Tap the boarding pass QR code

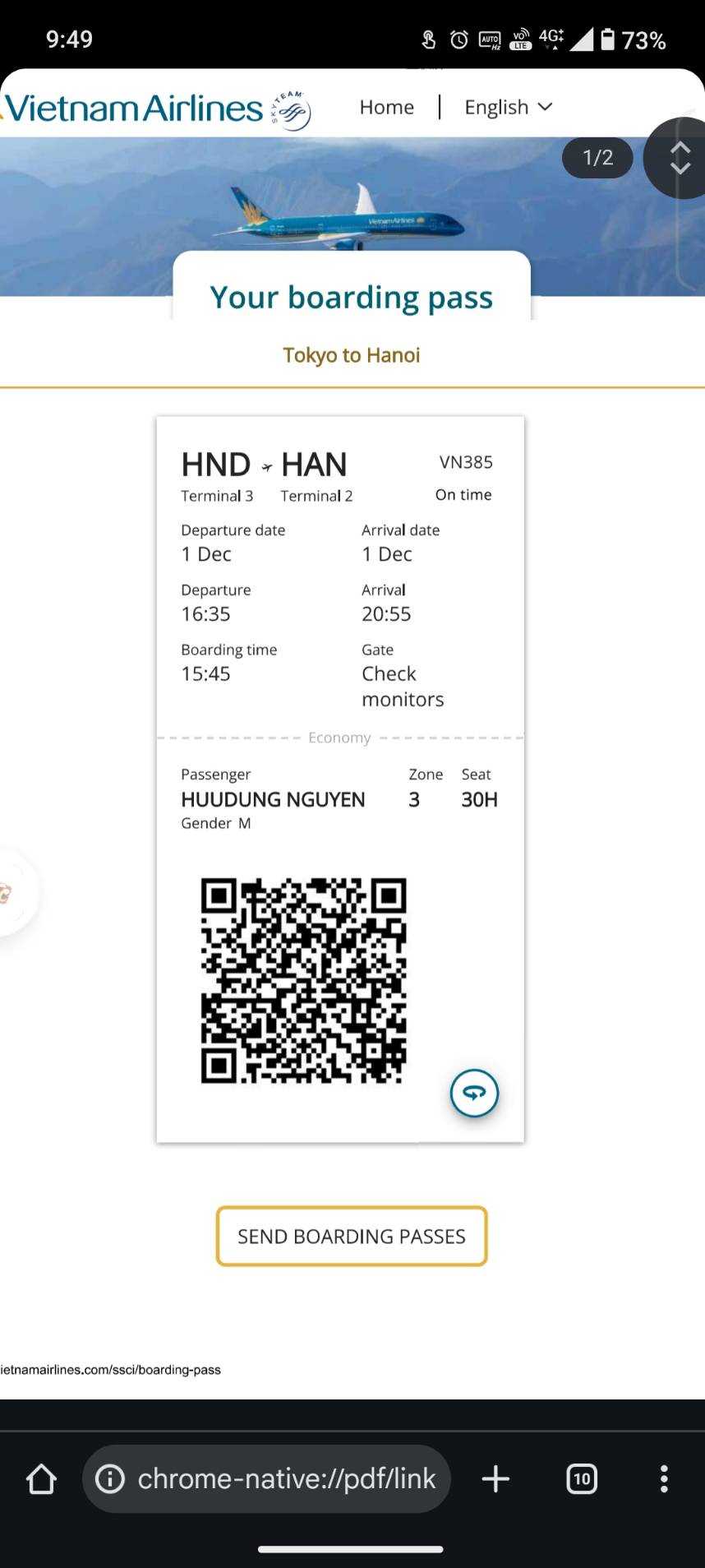click(304, 980)
